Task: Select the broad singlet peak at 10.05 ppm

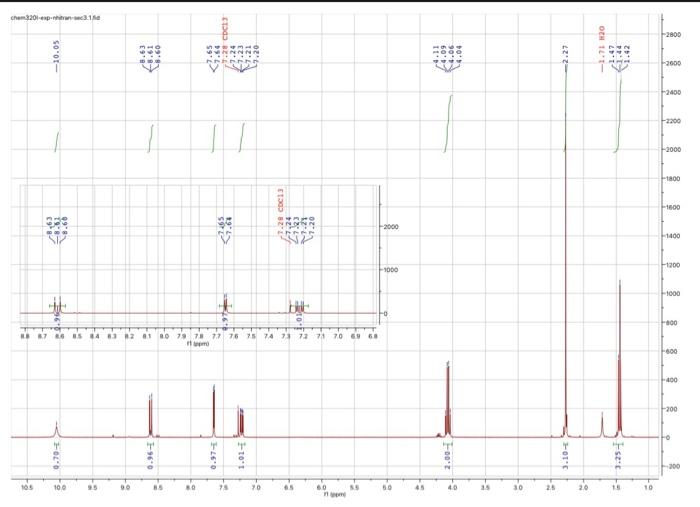Action: pos(56,429)
